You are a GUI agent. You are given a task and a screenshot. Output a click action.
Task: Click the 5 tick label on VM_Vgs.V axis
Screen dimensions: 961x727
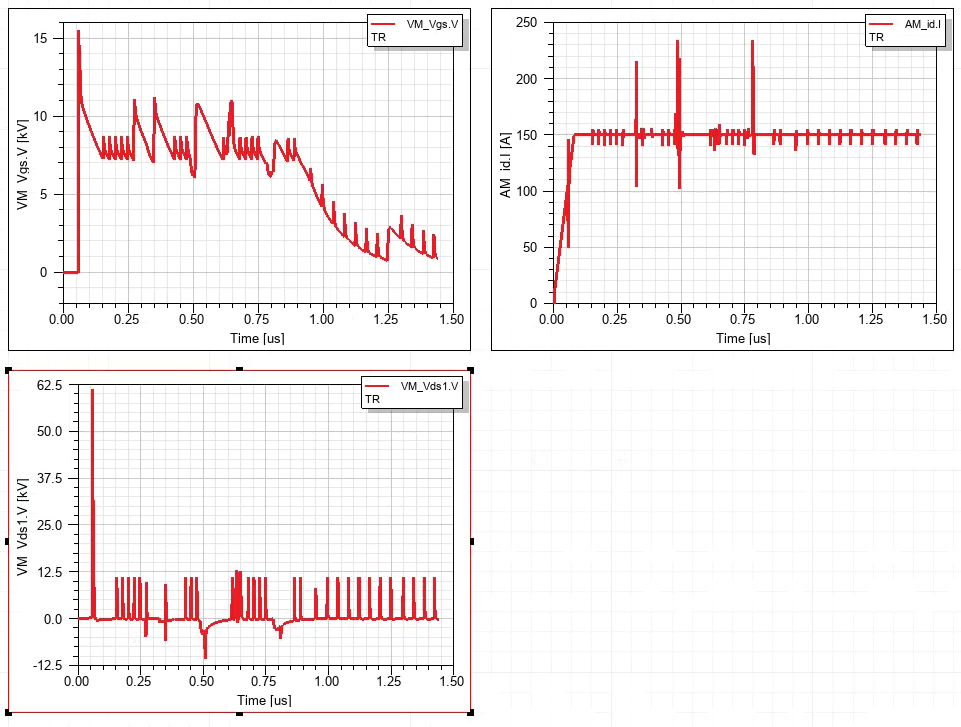[44, 194]
